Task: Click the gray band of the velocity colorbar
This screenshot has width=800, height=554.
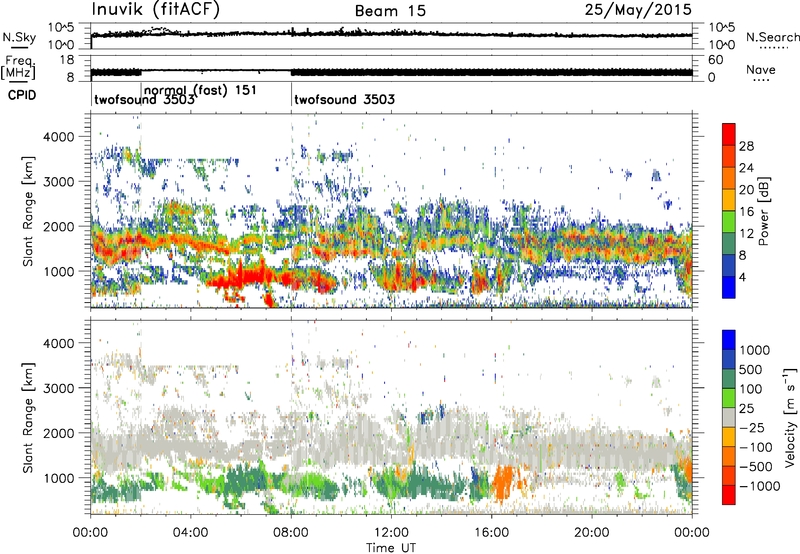Action: (x=729, y=418)
